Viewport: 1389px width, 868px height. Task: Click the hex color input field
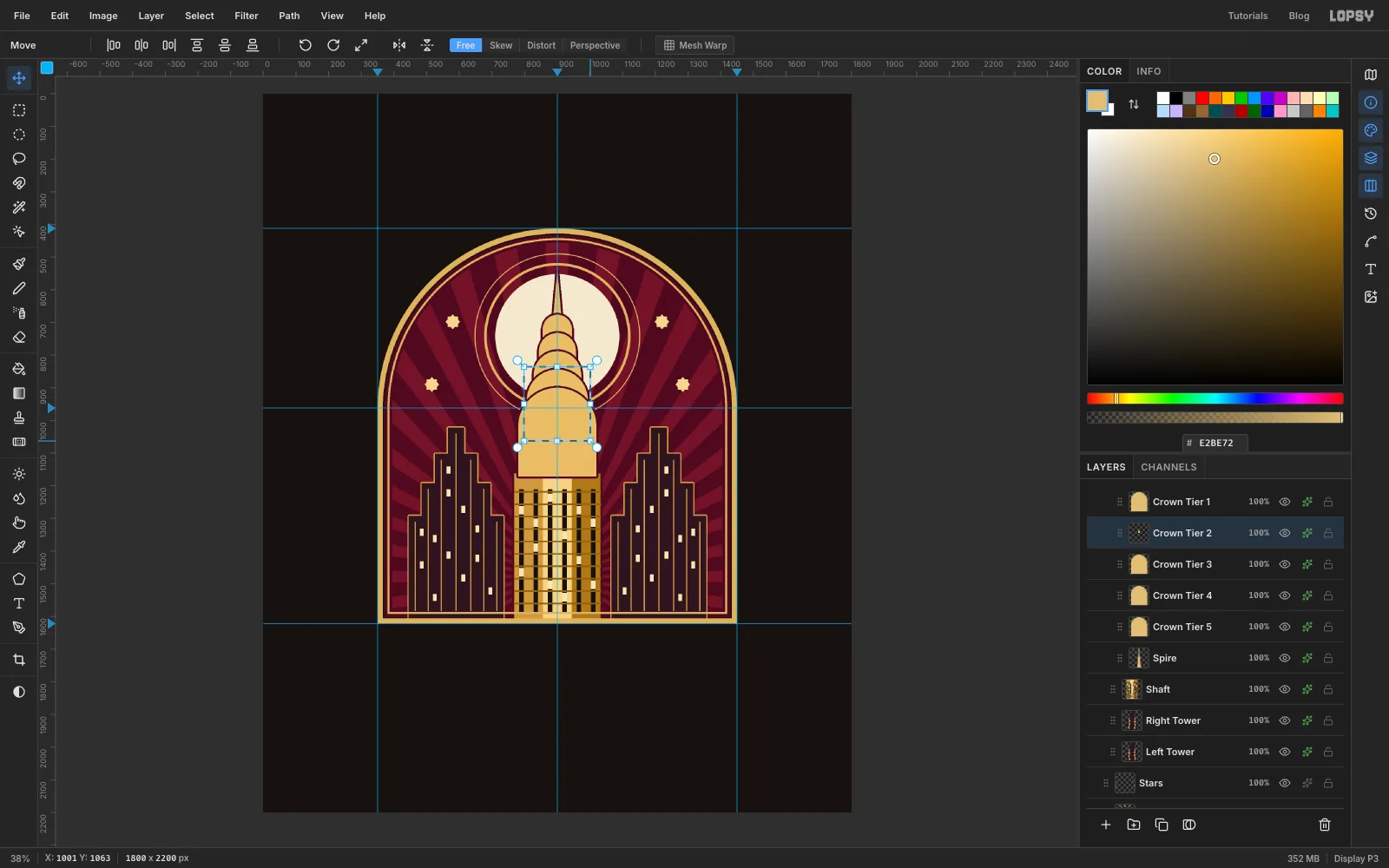point(1215,443)
